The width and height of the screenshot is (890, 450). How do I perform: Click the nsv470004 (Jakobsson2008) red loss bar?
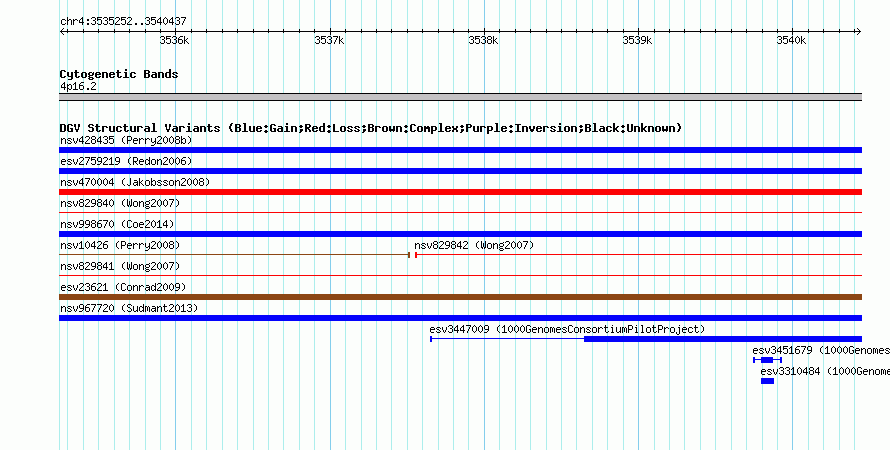pyautogui.click(x=460, y=192)
